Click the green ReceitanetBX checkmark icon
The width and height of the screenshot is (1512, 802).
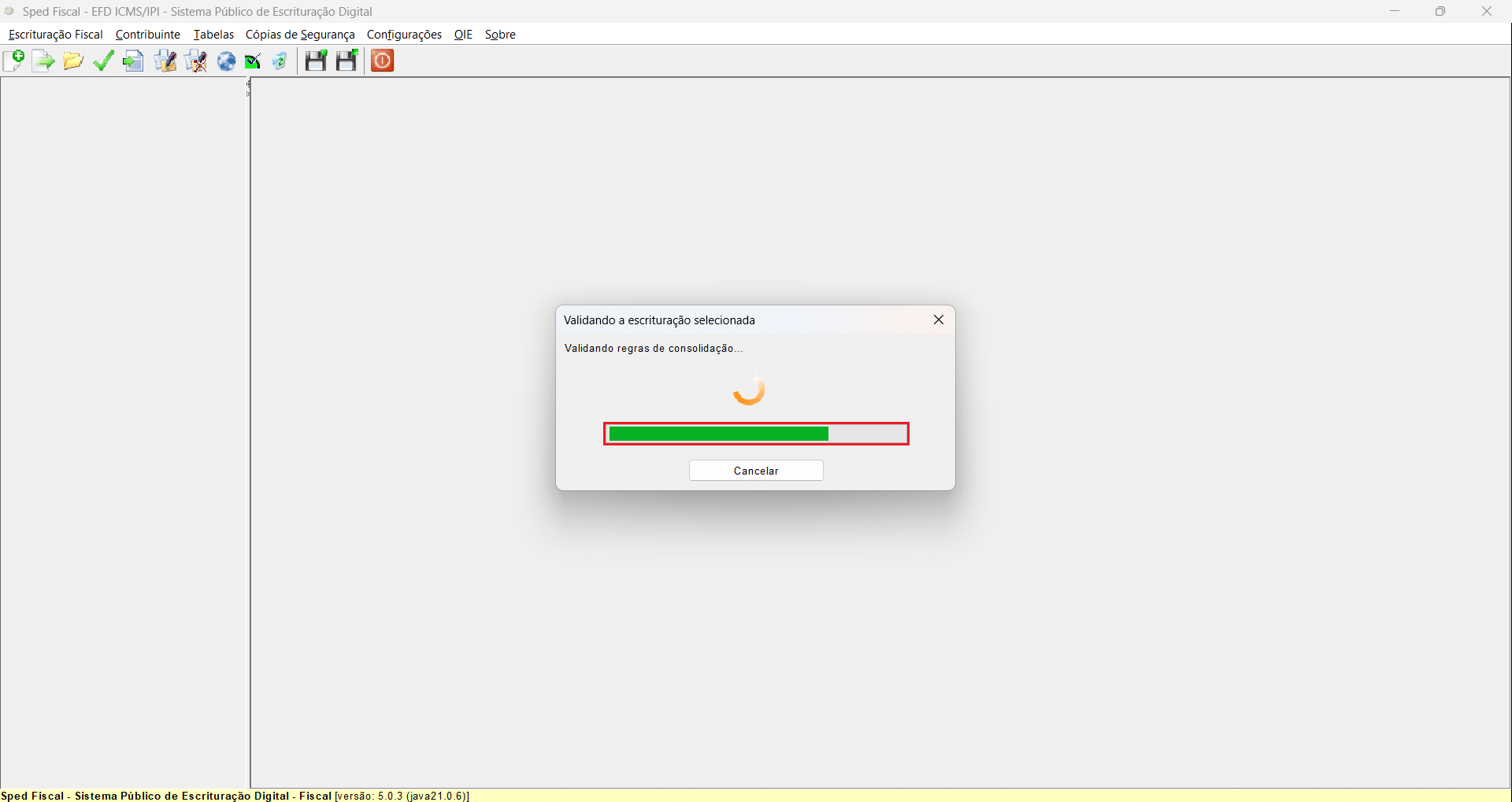(253, 61)
